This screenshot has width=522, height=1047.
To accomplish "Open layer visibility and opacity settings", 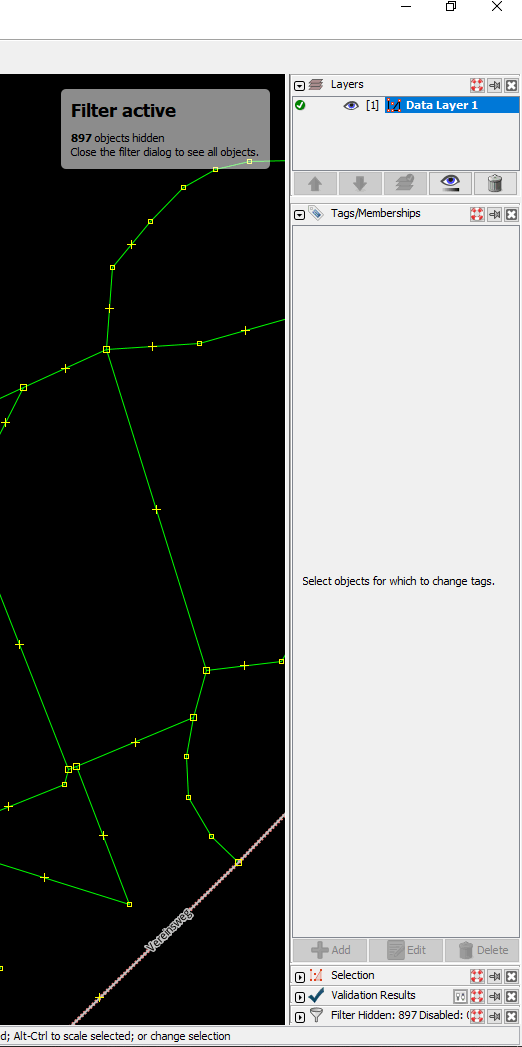I will (x=451, y=183).
